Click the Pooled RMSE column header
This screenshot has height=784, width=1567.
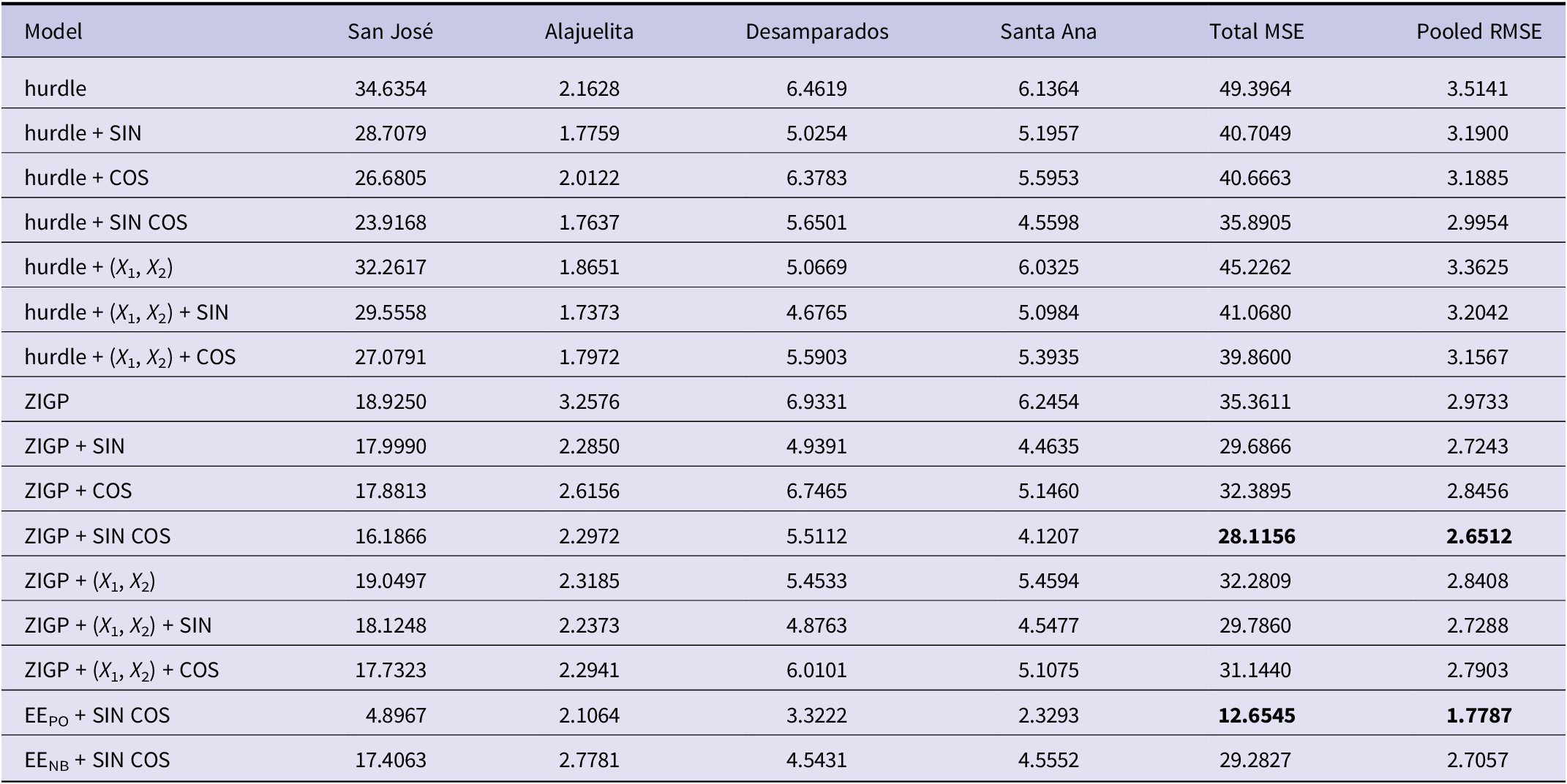pos(1478,31)
